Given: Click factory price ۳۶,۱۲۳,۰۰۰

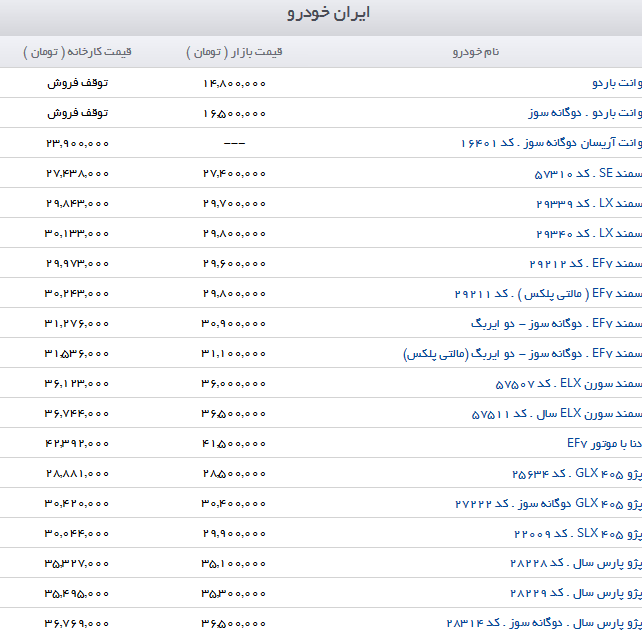Looking at the screenshot, I should 77,384.
